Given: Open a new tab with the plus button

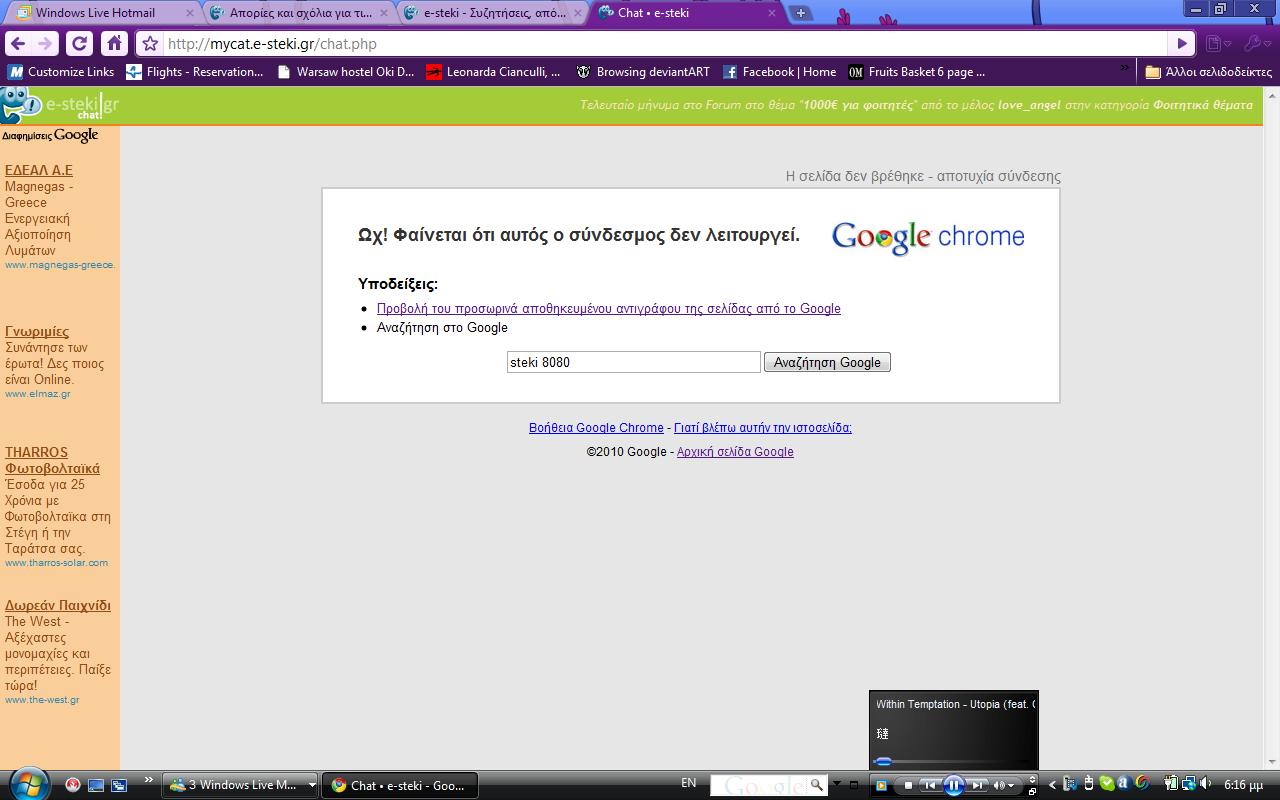Looking at the screenshot, I should 800,13.
